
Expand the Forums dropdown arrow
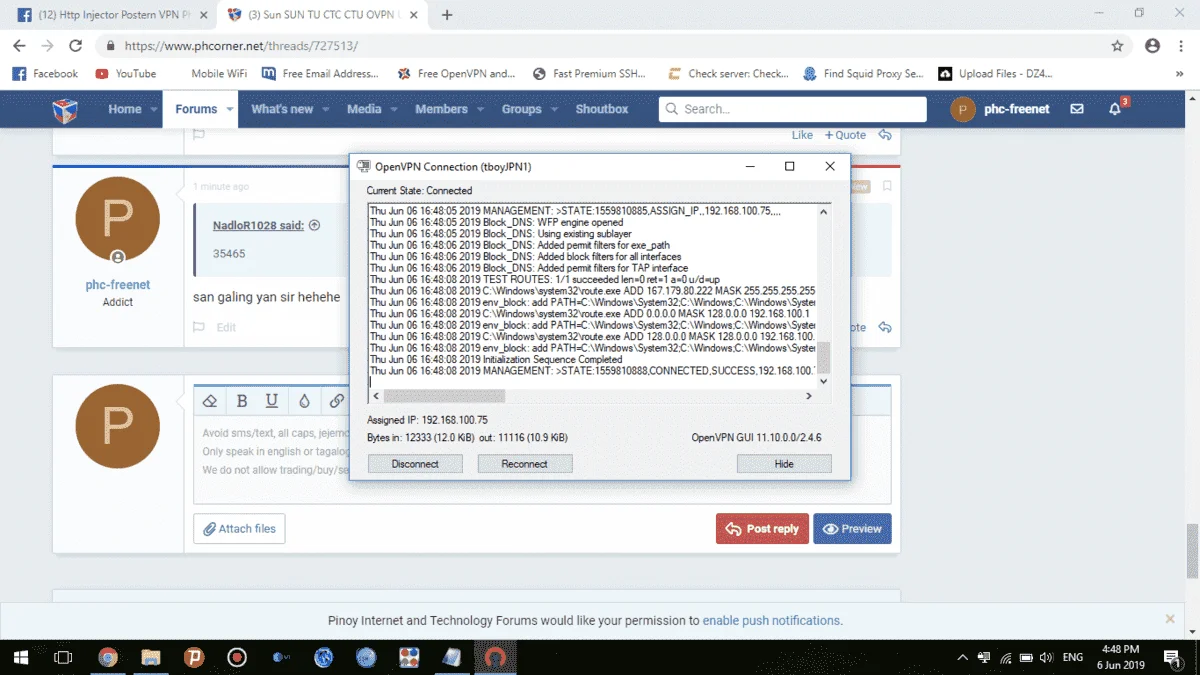229,109
